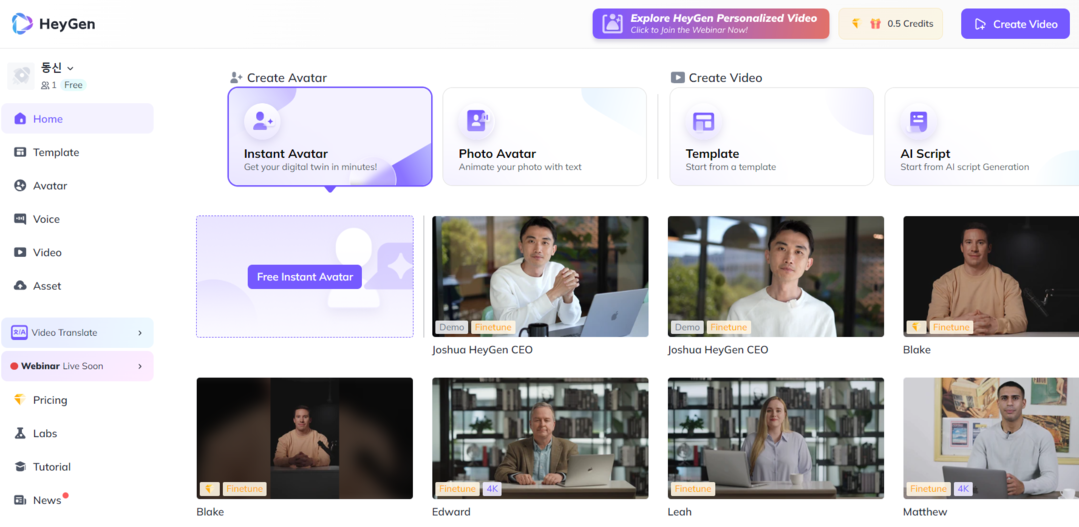Click the Pricing diamond icon
1079x527 pixels.
coord(20,400)
